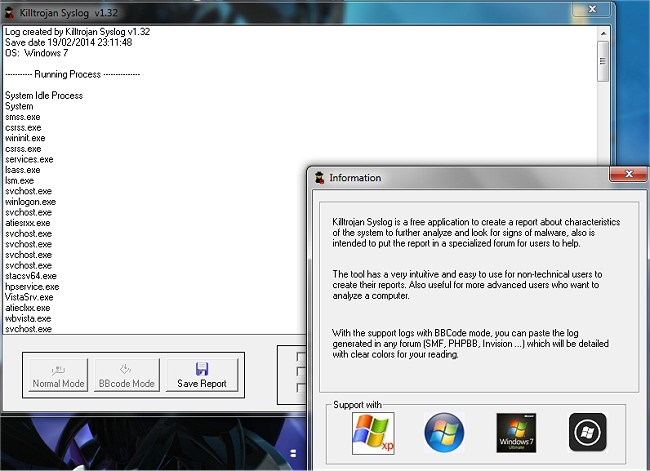Click the Windows Vista orb icon

444,433
